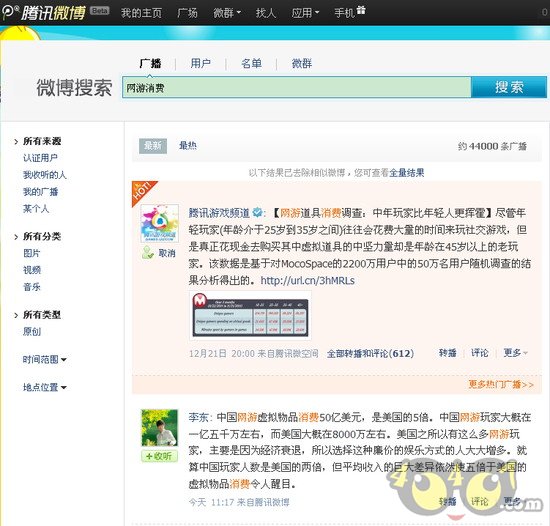The width and height of the screenshot is (550, 526).
Task: Filter results by 视频
Action: [32, 270]
